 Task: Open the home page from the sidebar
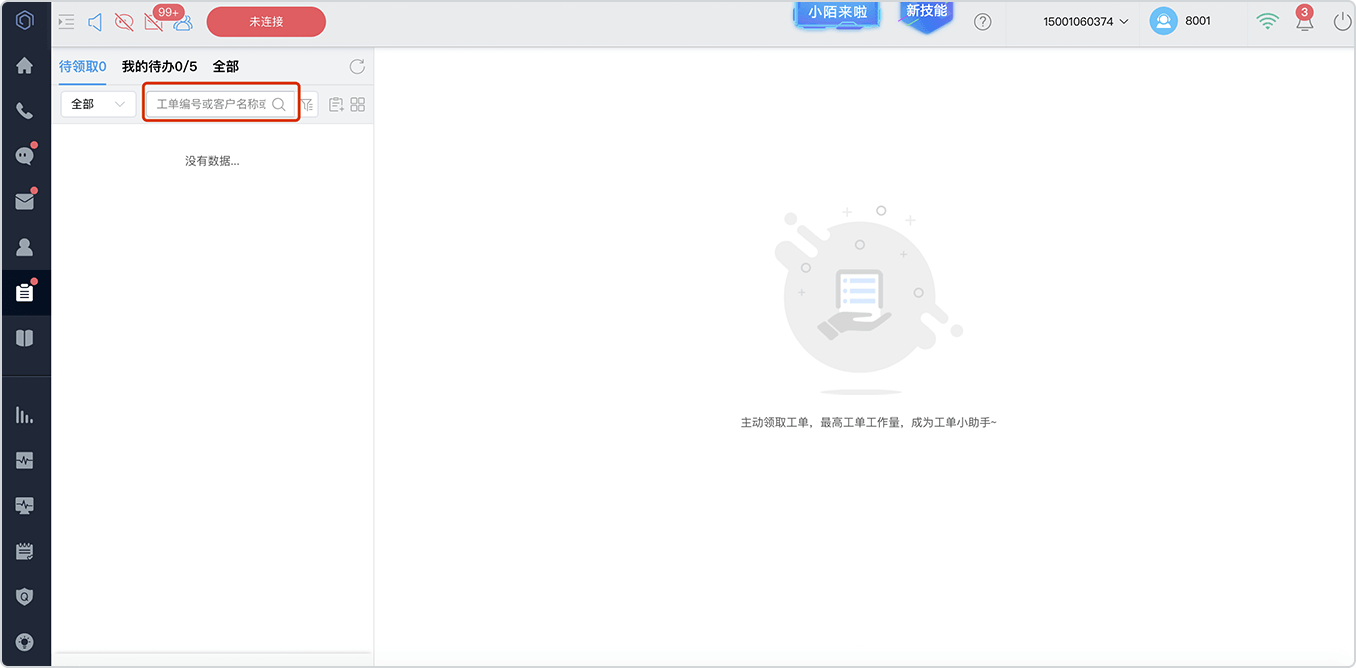click(25, 66)
